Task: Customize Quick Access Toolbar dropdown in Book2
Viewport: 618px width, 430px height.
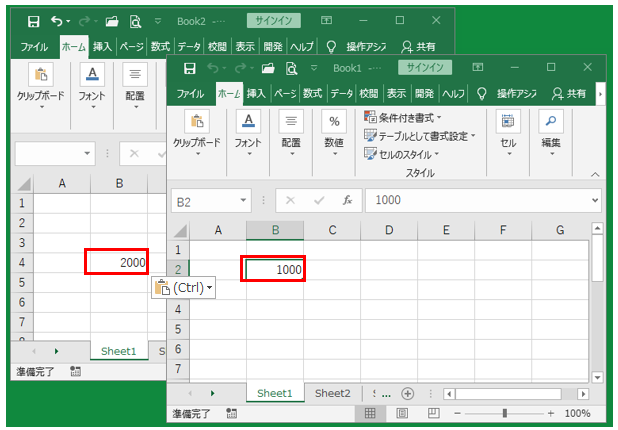Action: click(158, 21)
